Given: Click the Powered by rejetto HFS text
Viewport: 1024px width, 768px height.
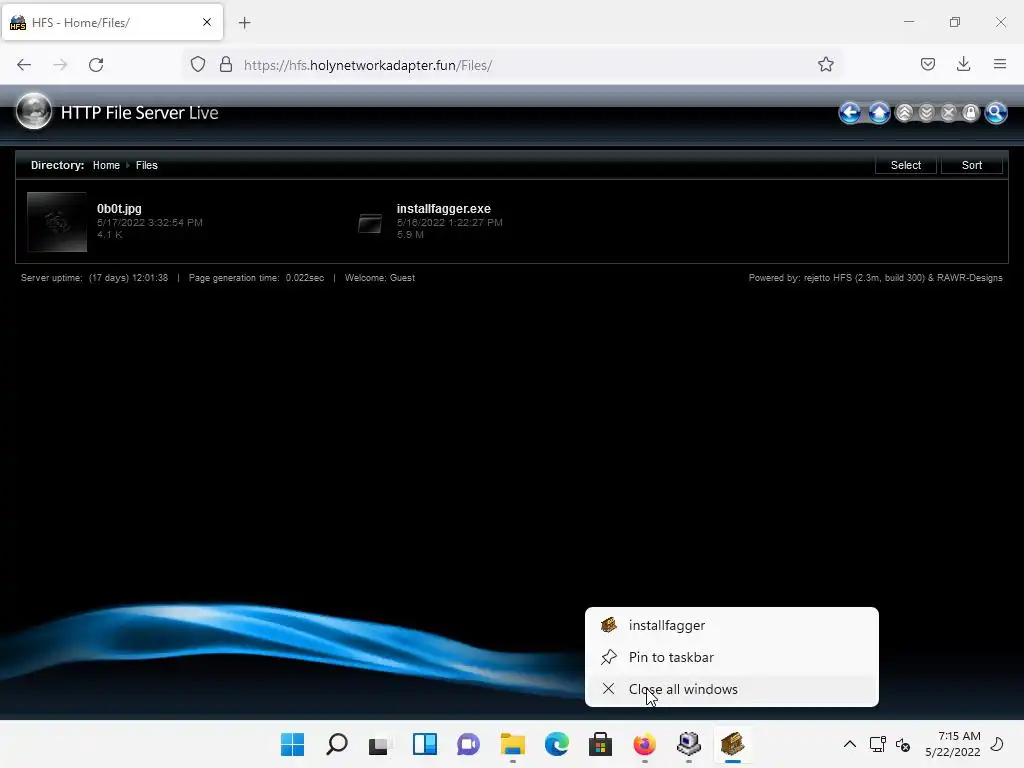Looking at the screenshot, I should (x=875, y=278).
